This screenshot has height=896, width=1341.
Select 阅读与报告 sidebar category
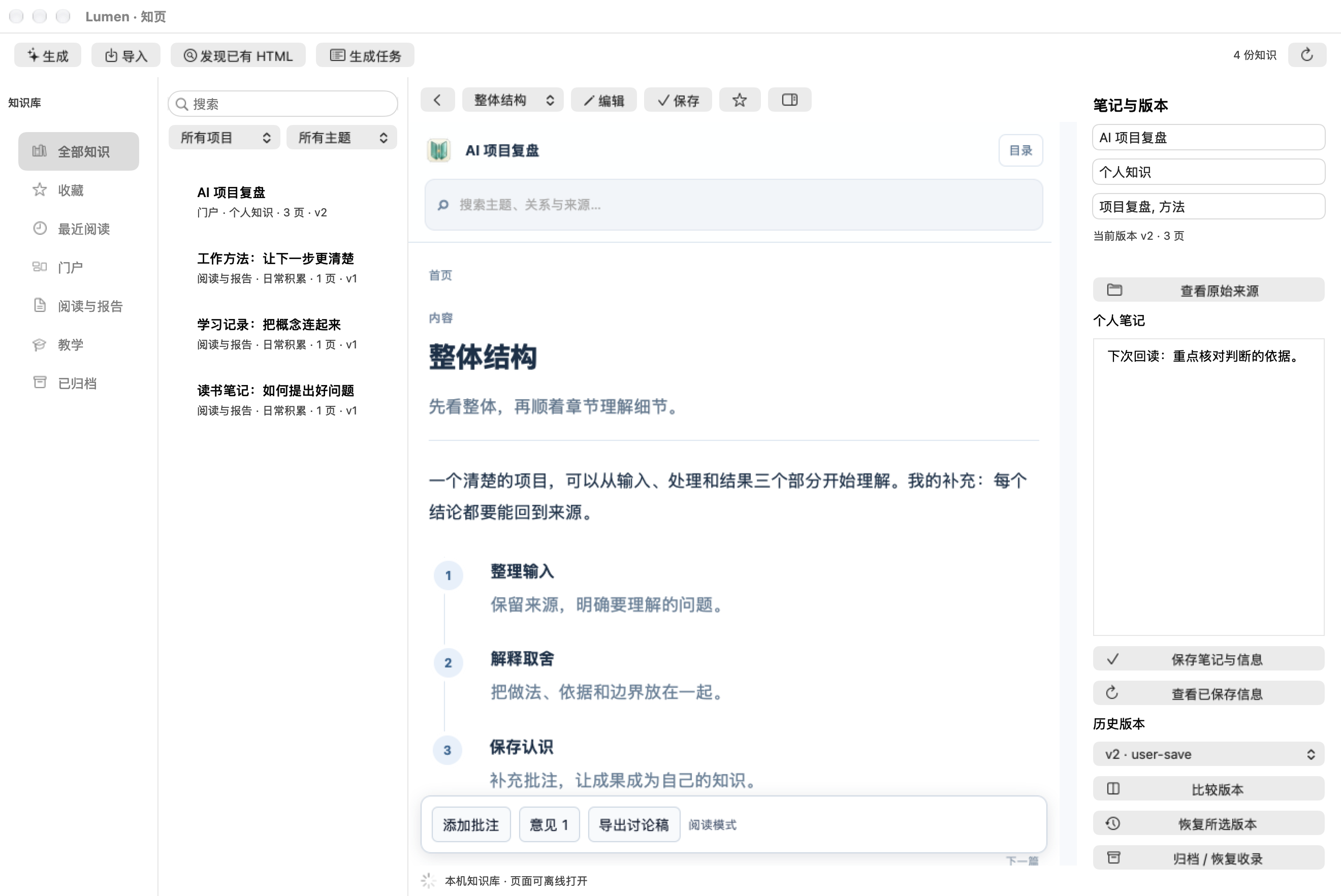point(78,306)
